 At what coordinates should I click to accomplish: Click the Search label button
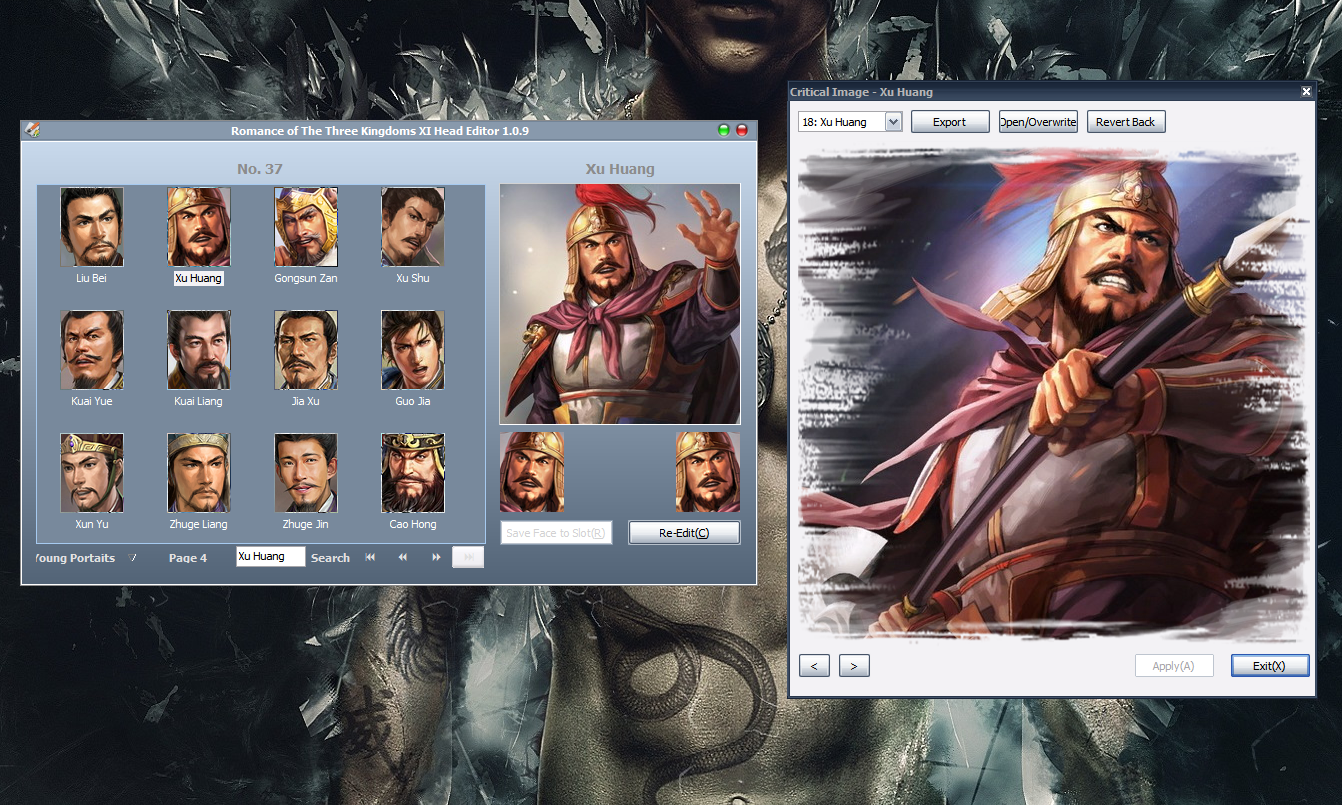pyautogui.click(x=330, y=558)
